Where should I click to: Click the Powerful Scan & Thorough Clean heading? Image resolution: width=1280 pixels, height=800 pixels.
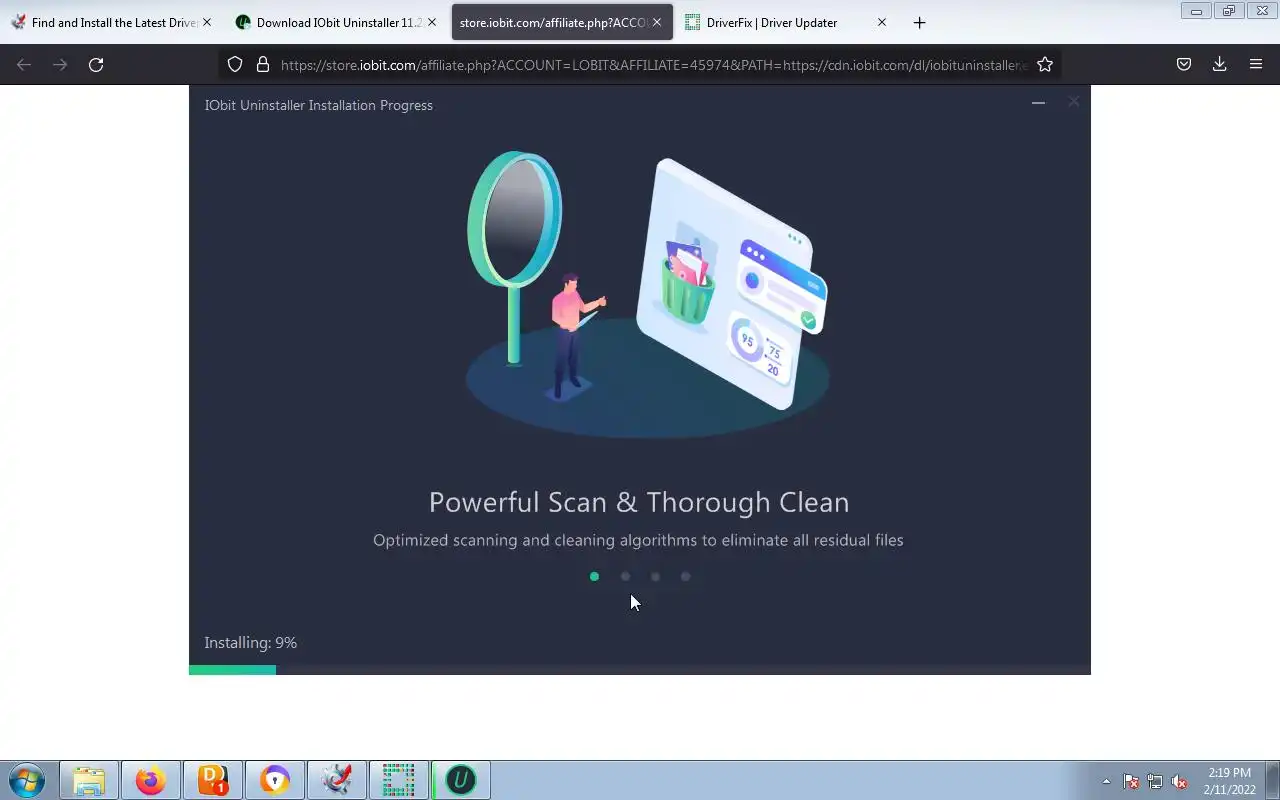pyautogui.click(x=639, y=502)
